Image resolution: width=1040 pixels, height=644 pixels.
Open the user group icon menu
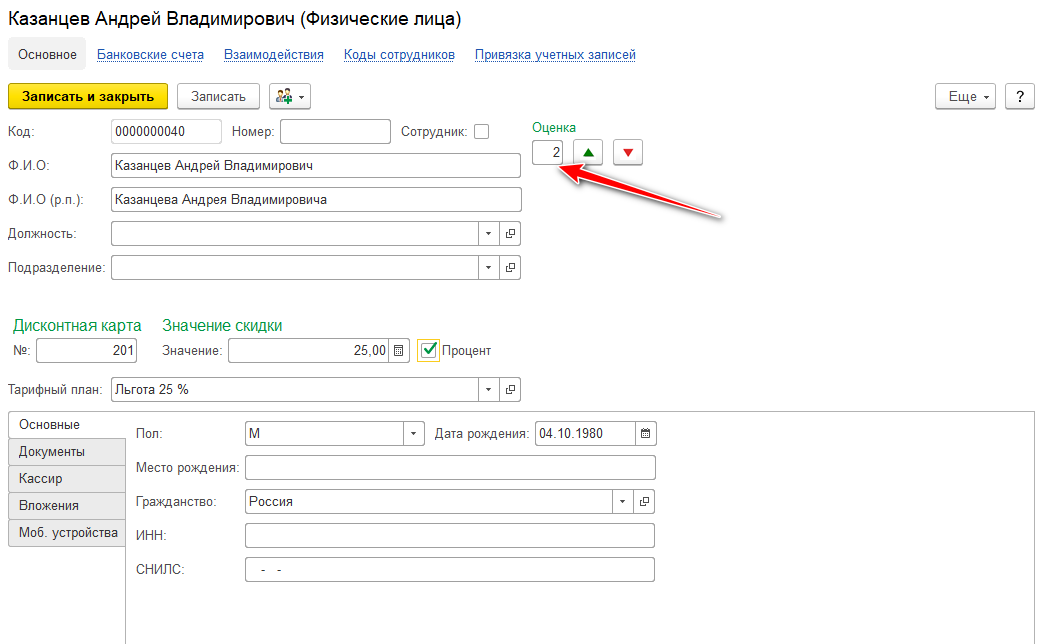290,96
